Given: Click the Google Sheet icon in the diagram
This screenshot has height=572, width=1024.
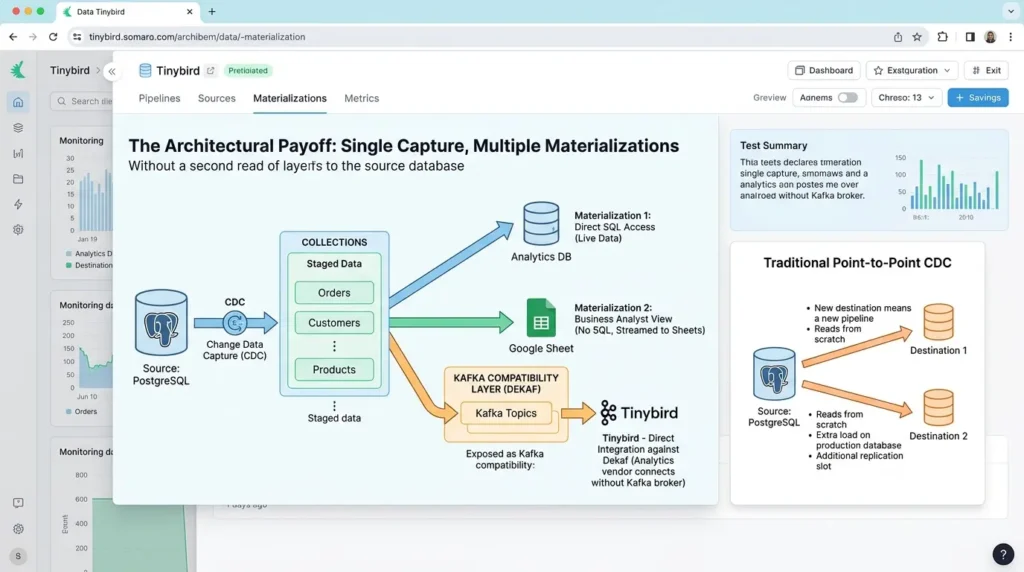Looking at the screenshot, I should pos(541,317).
